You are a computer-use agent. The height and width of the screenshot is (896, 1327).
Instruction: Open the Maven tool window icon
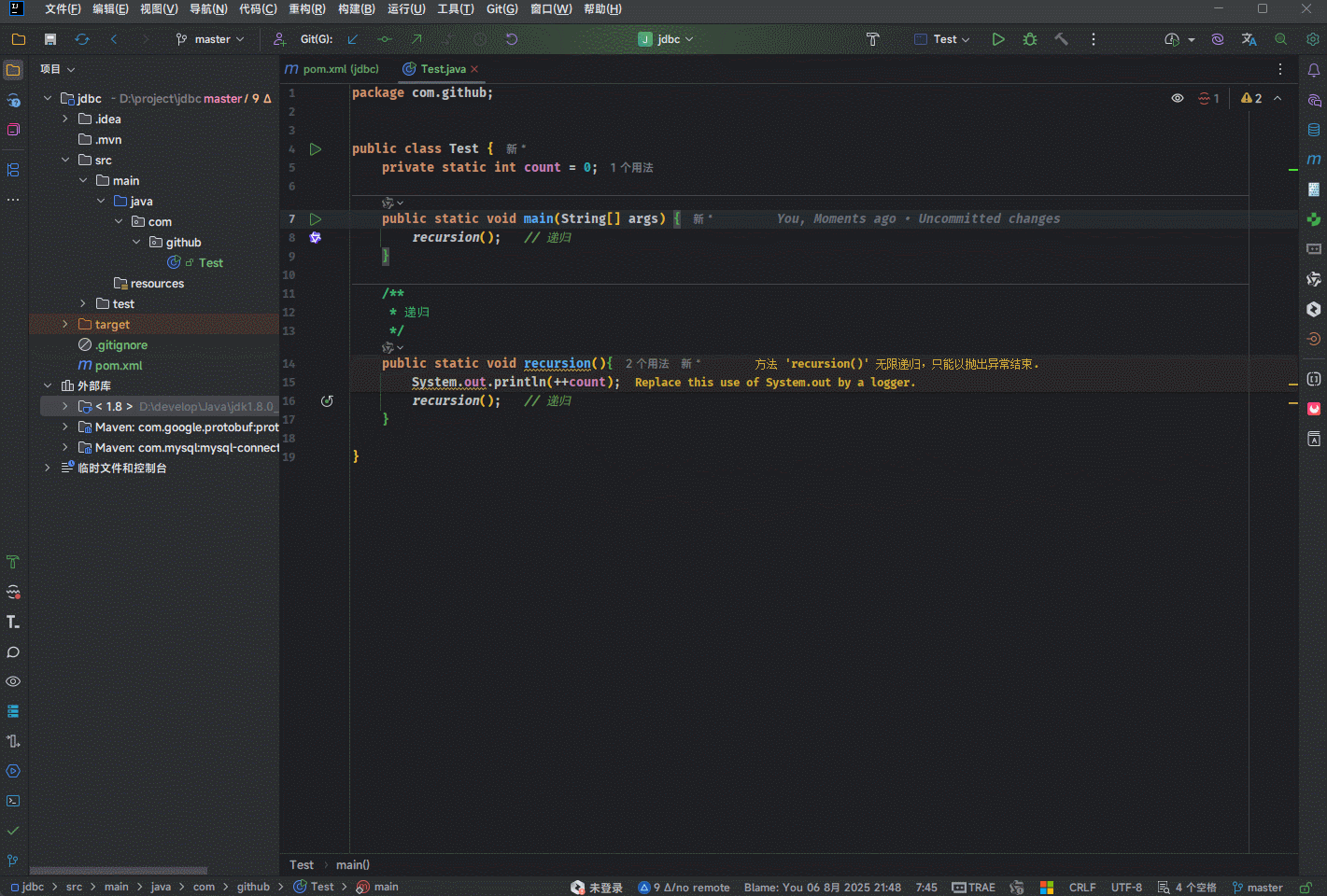coord(1313,160)
